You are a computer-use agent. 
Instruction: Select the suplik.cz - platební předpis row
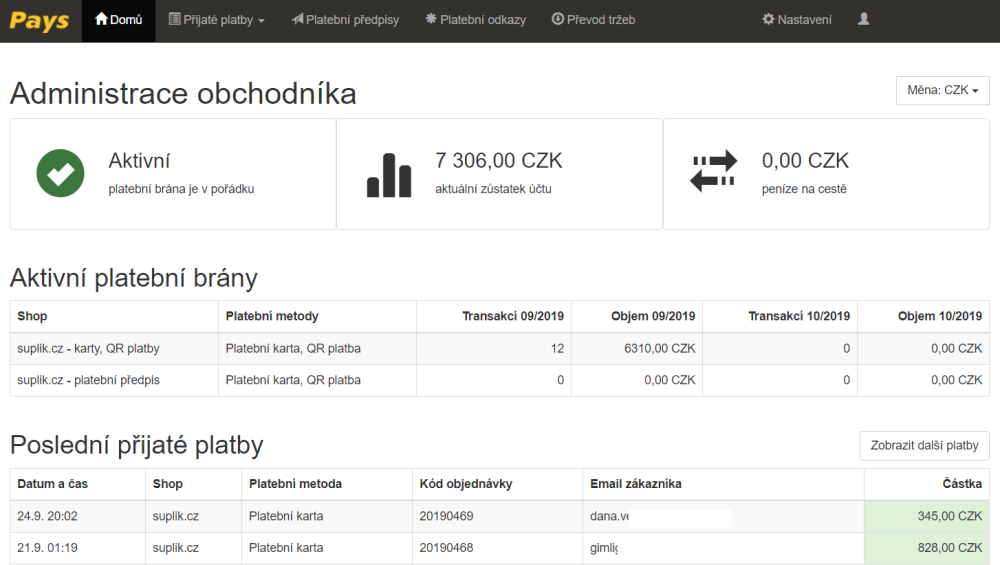[88, 381]
